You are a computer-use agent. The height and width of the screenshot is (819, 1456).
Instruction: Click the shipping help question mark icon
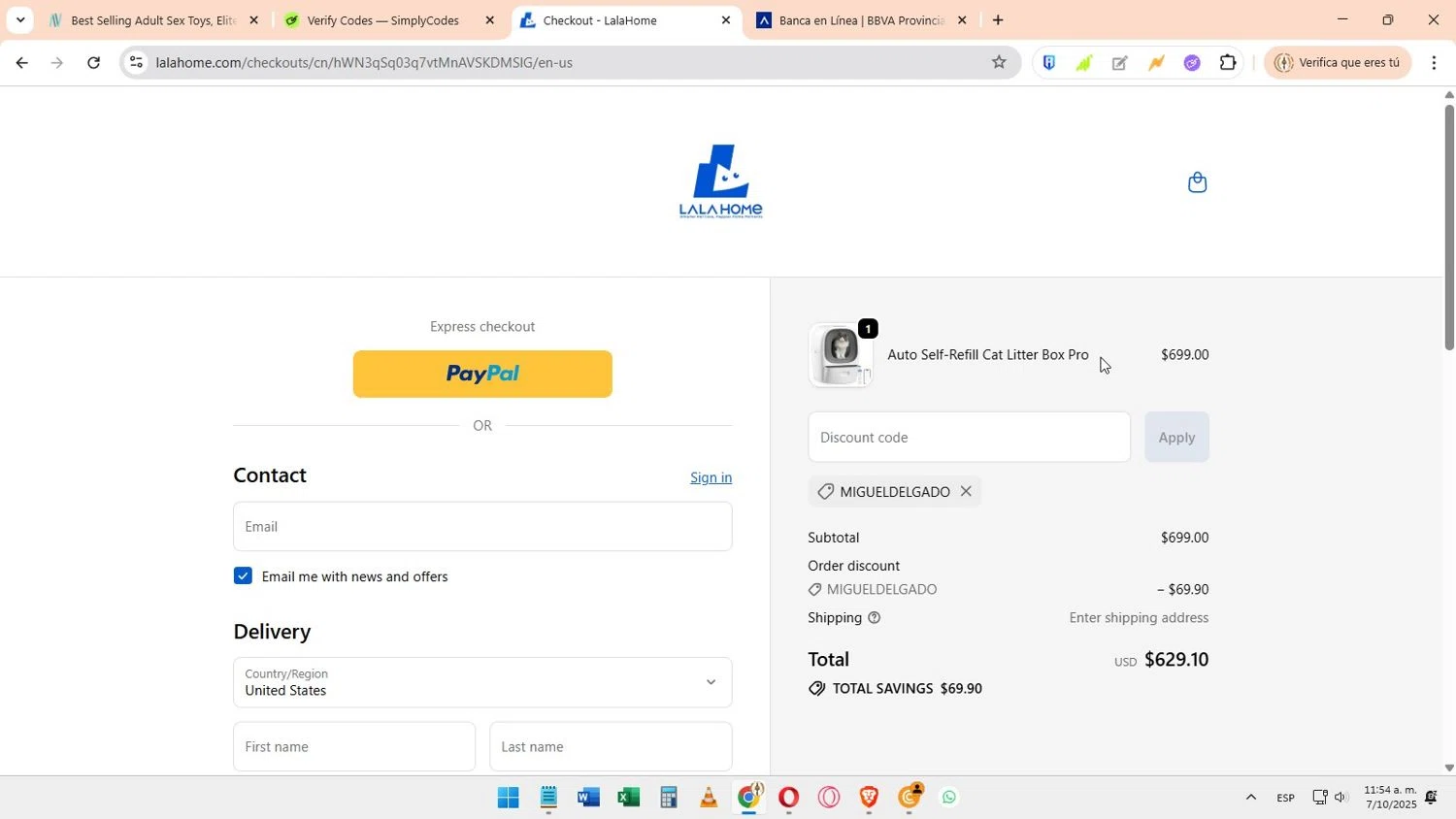click(874, 618)
